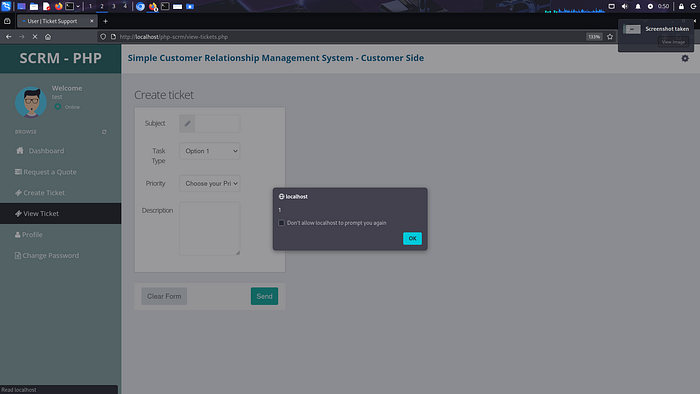Reset the 133% zoom level
The height and width of the screenshot is (394, 700).
click(x=594, y=37)
